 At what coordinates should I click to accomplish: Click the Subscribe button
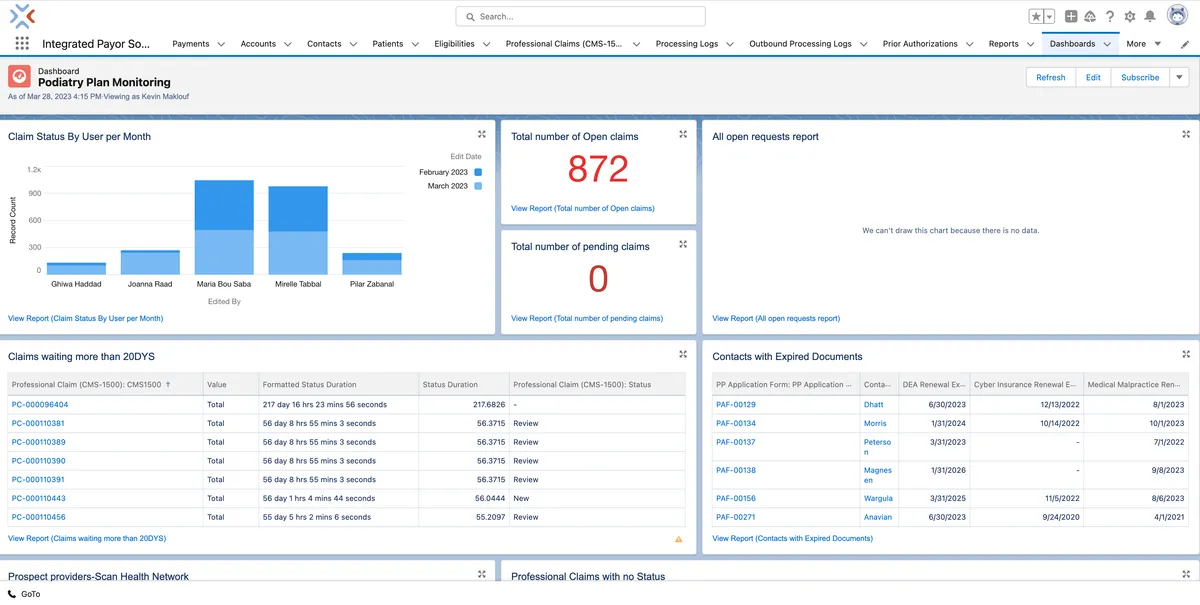[x=1140, y=77]
